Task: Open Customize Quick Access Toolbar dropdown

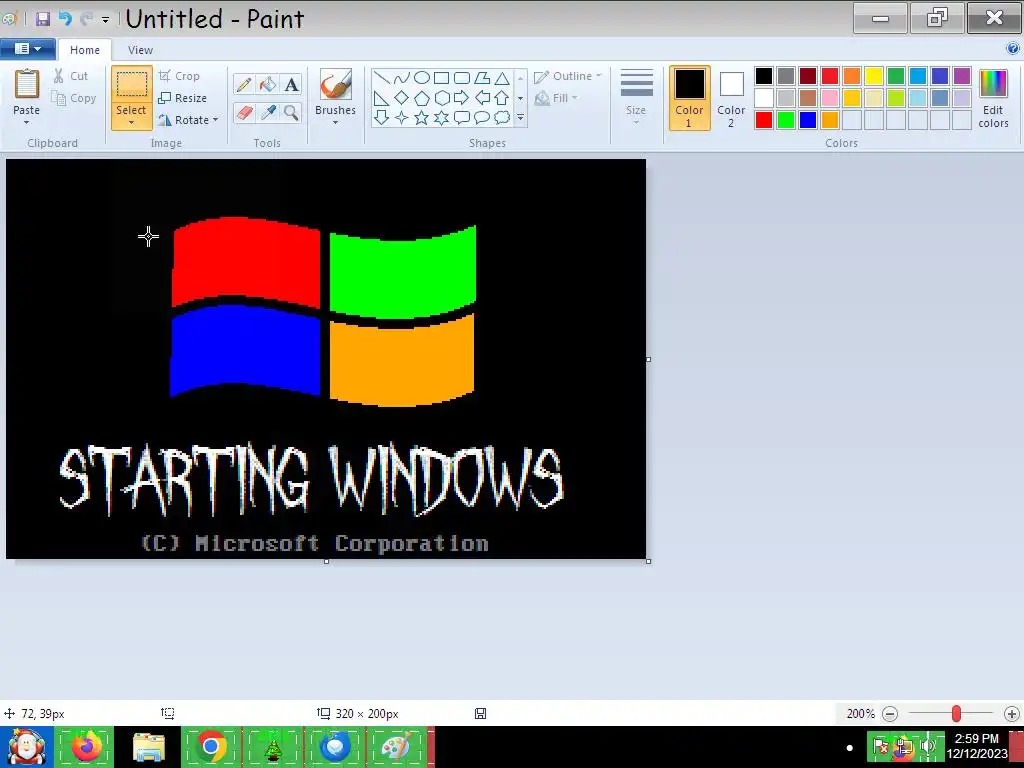Action: pos(105,20)
